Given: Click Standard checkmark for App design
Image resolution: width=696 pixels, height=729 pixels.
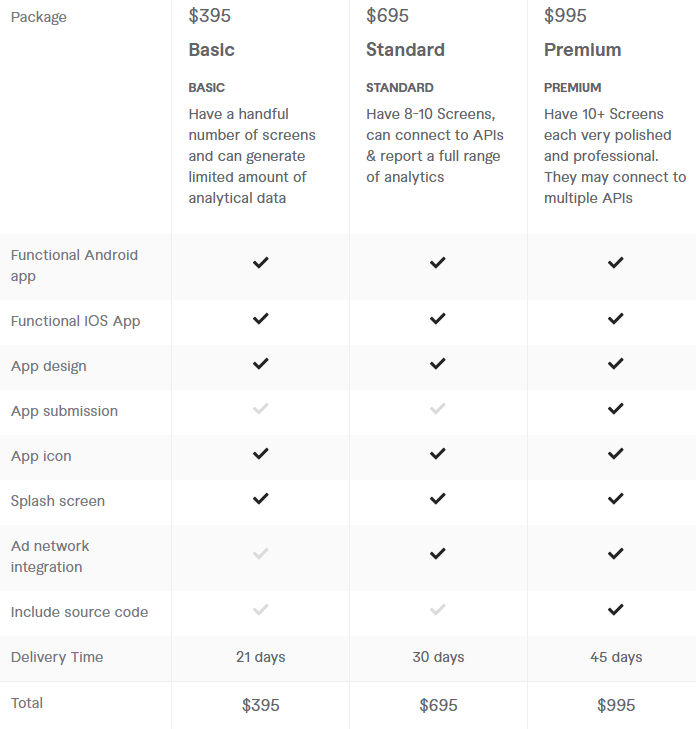Looking at the screenshot, I should tap(437, 364).
